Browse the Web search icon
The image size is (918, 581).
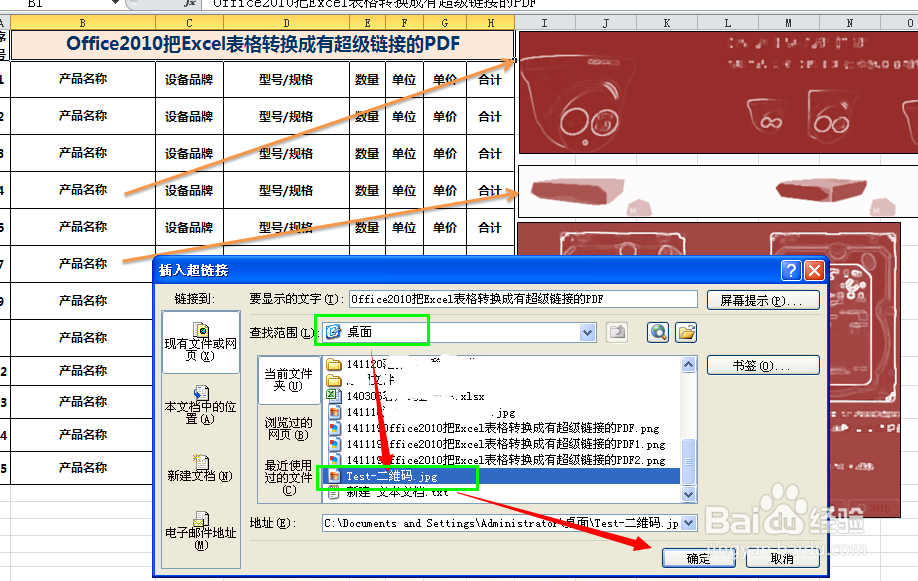pos(658,333)
